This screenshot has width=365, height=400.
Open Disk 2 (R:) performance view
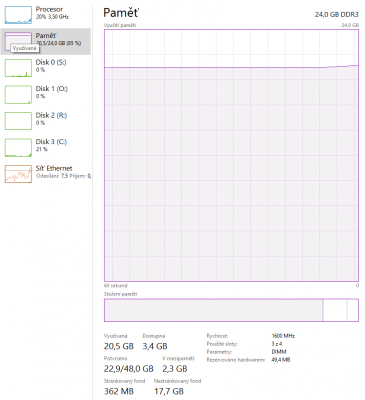(x=46, y=121)
